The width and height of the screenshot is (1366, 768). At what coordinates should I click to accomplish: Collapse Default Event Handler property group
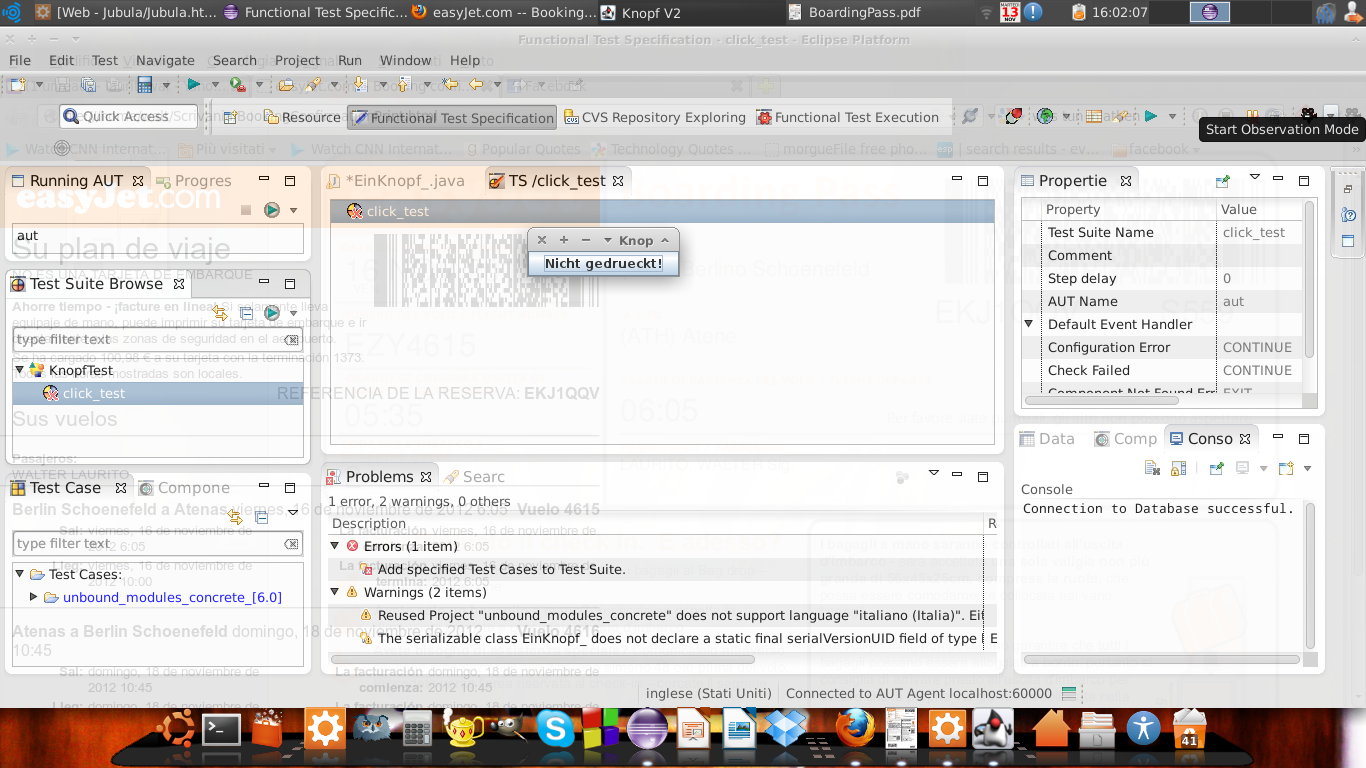(x=1028, y=324)
